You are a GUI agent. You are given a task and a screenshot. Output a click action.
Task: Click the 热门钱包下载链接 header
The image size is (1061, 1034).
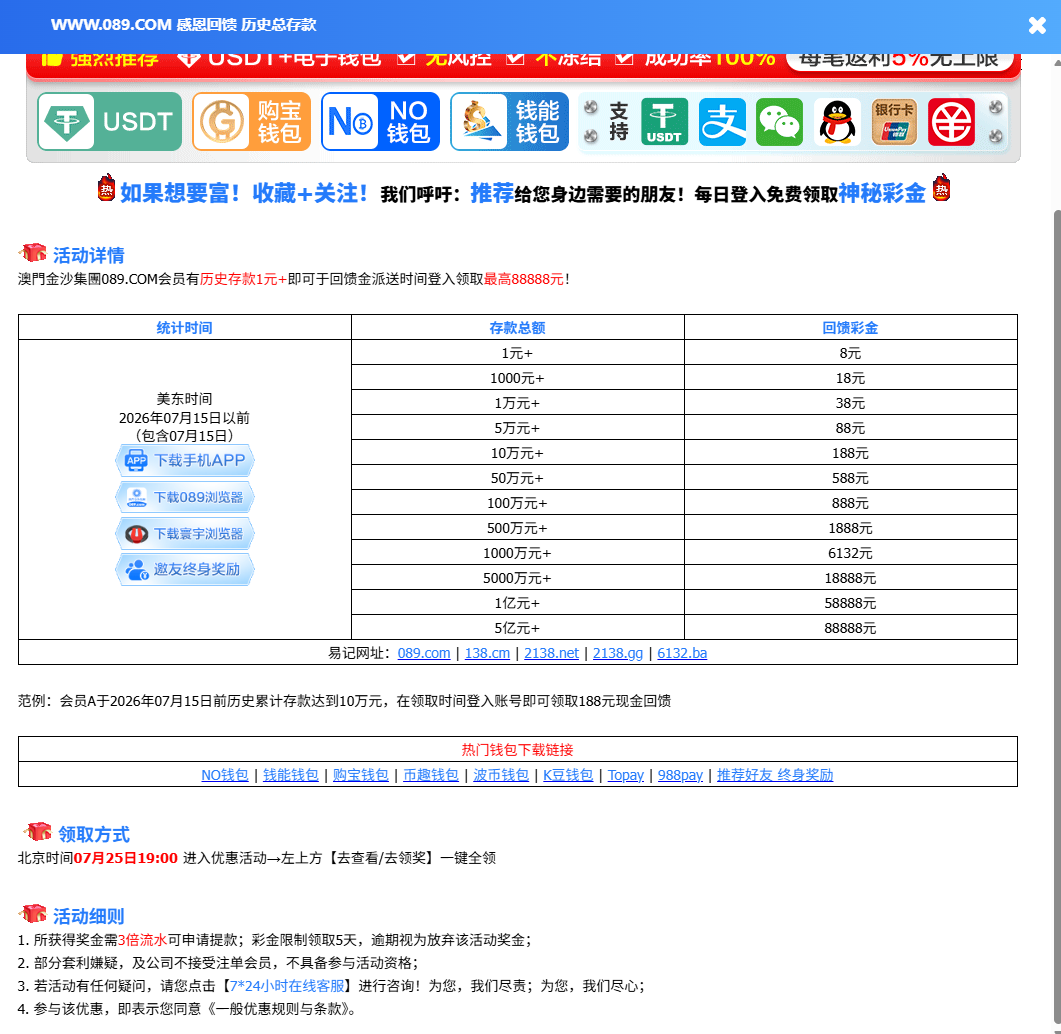[x=518, y=750]
